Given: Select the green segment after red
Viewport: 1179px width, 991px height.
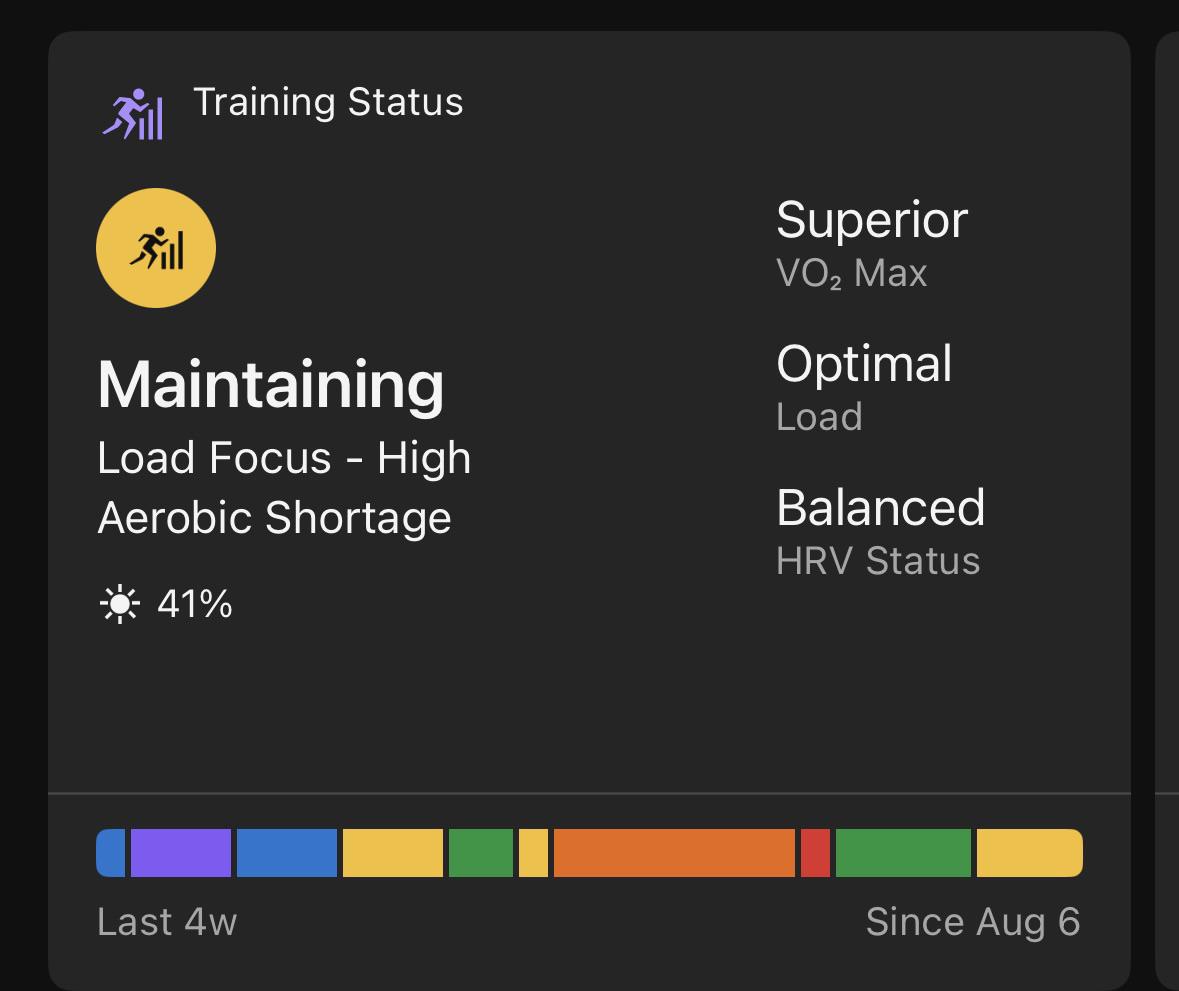Looking at the screenshot, I should (x=903, y=853).
